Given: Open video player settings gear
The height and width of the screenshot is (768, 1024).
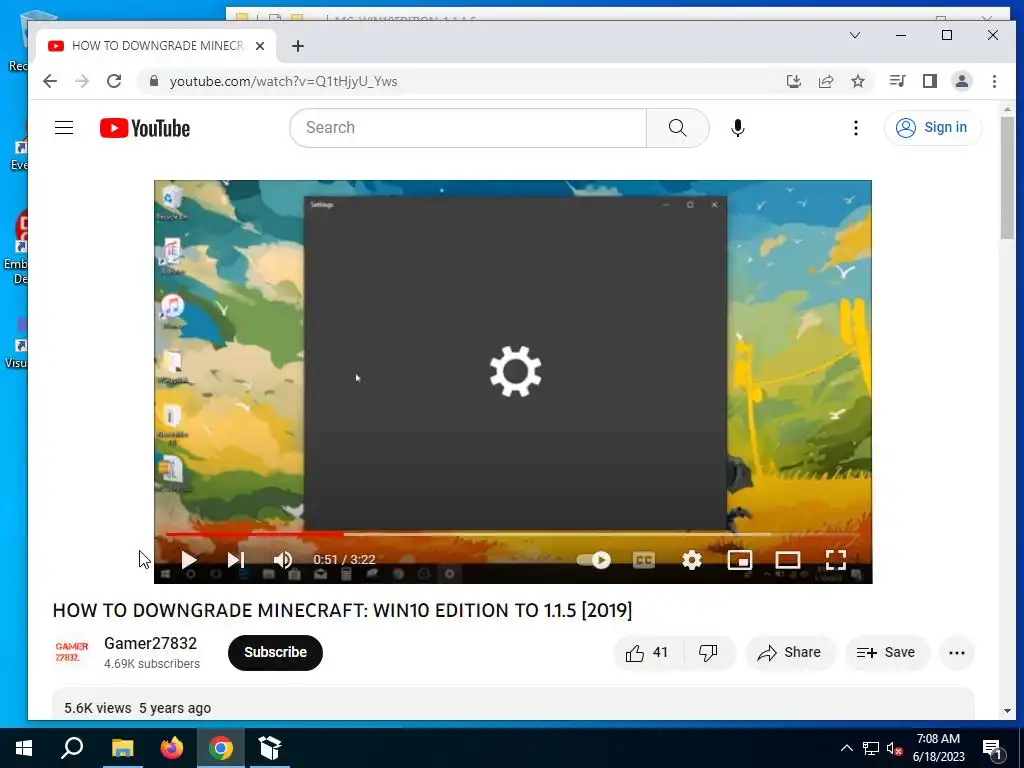Looking at the screenshot, I should click(692, 560).
